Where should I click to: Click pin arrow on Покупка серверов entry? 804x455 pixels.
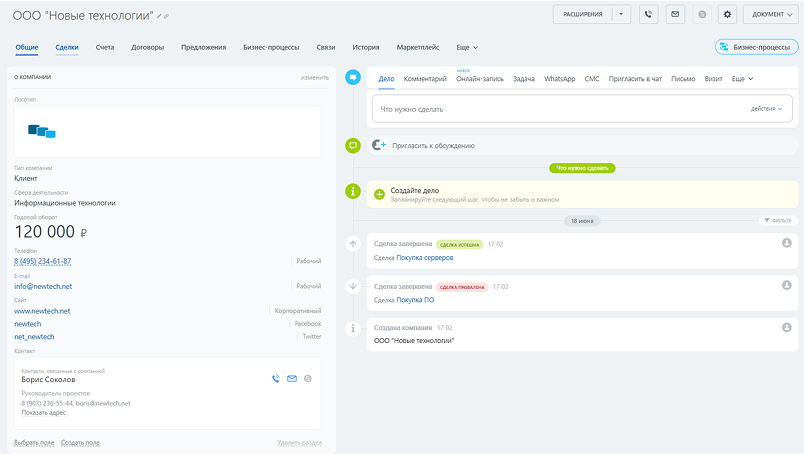click(353, 244)
